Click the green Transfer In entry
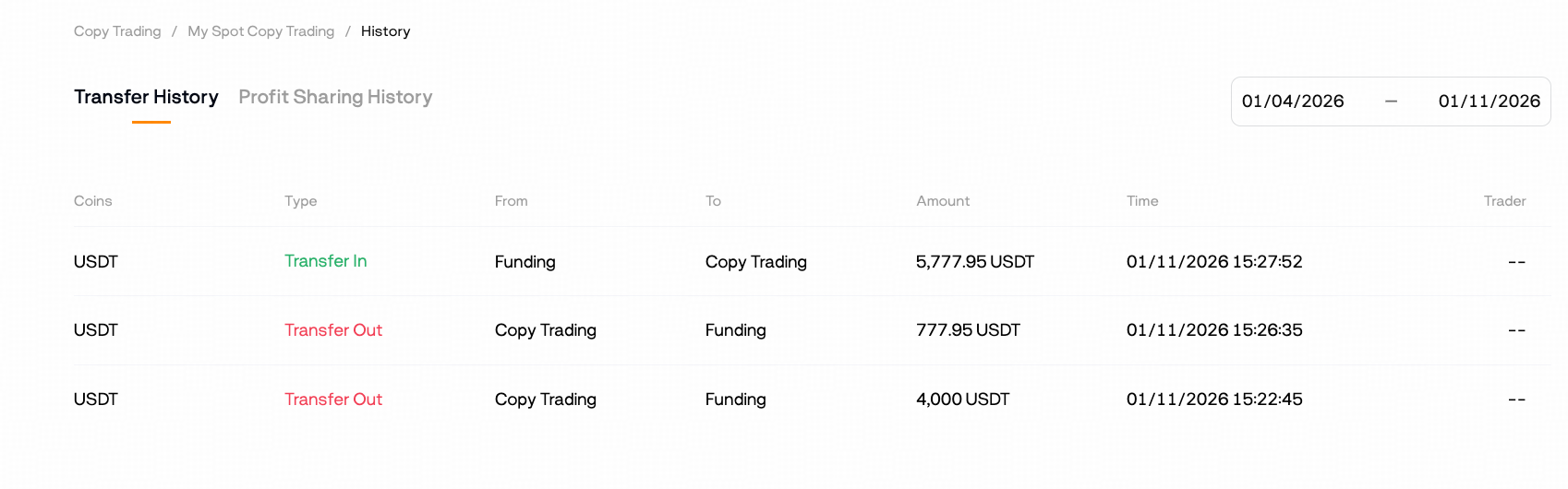Image resolution: width=1568 pixels, height=489 pixels. pyautogui.click(x=325, y=261)
